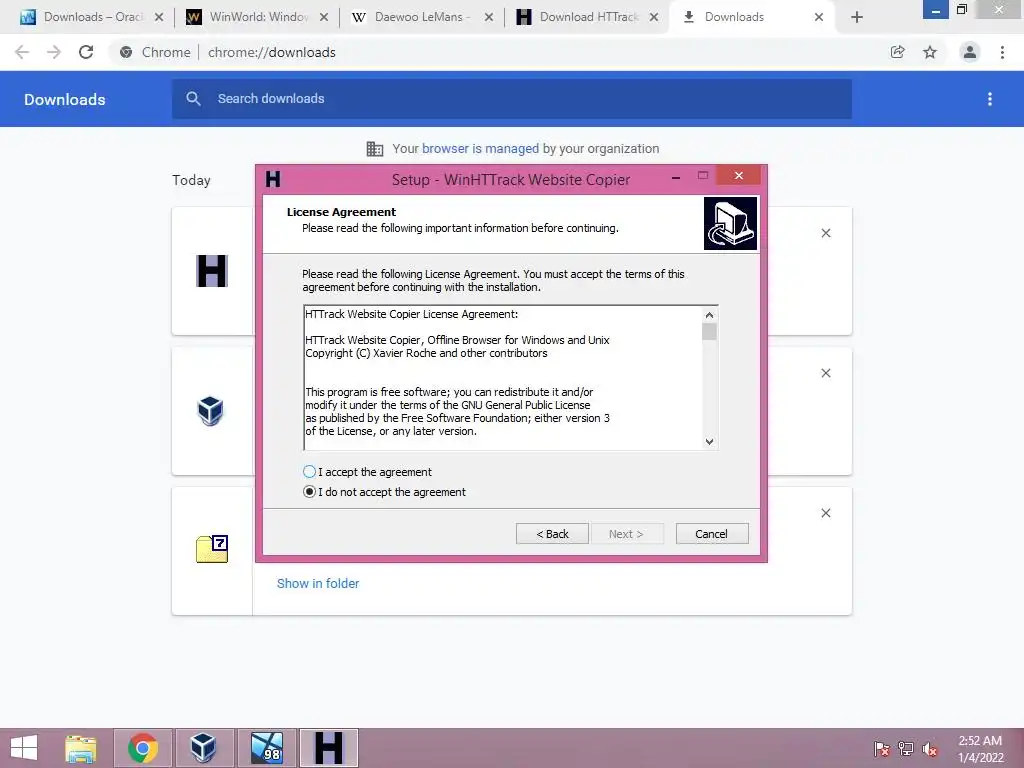Open the Windows 98 app in taskbar
1024x768 pixels.
tap(267, 748)
